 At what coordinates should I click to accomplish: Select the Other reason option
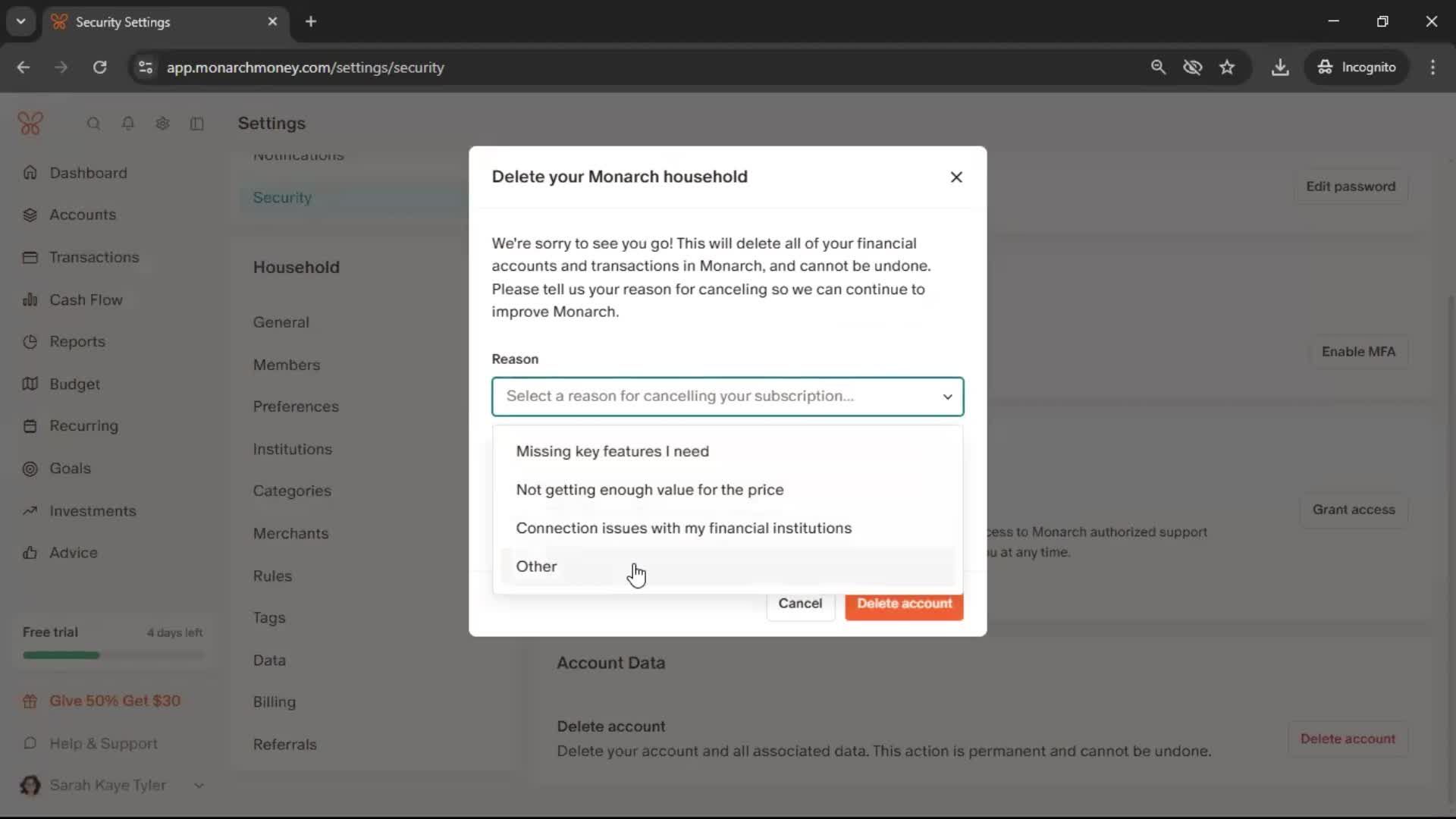537,566
